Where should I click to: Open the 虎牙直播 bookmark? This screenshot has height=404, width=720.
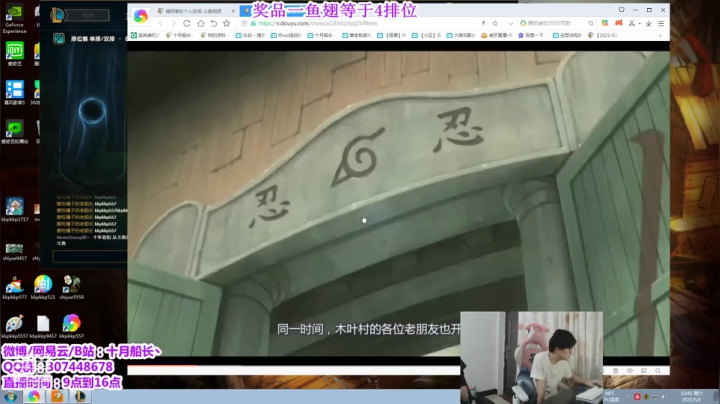(497, 35)
